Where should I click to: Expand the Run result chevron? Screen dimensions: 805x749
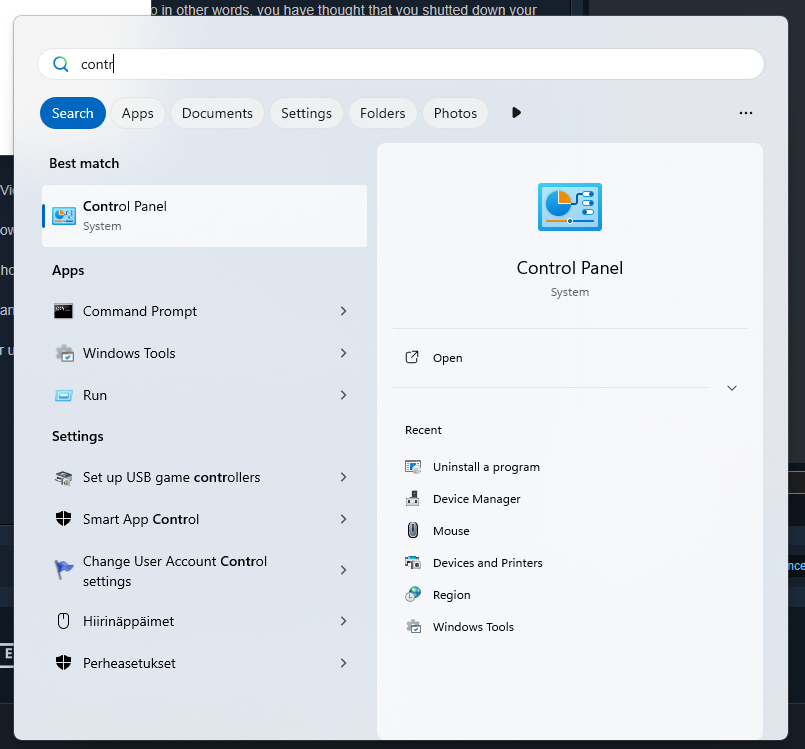[343, 395]
